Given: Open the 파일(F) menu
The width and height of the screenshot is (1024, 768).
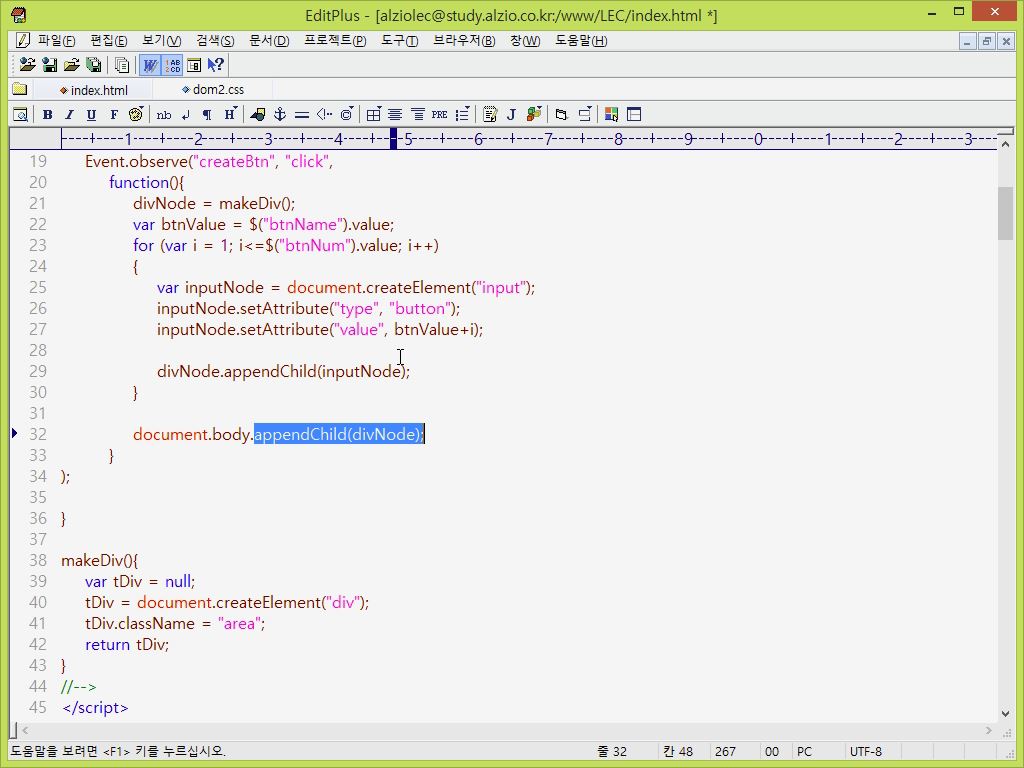Looking at the screenshot, I should point(56,40).
